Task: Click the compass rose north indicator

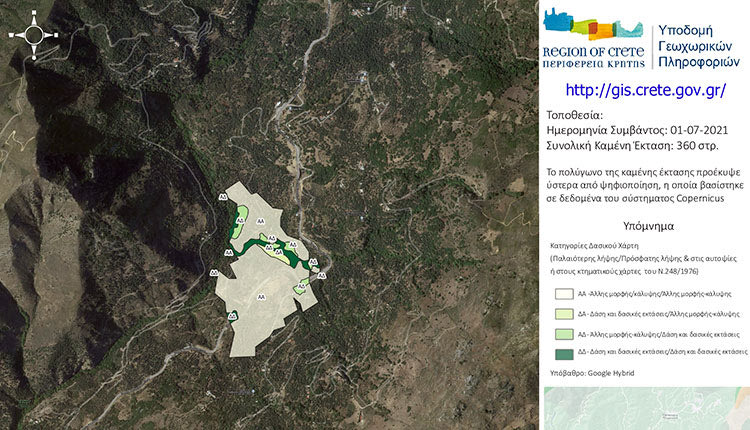Action: [34, 35]
